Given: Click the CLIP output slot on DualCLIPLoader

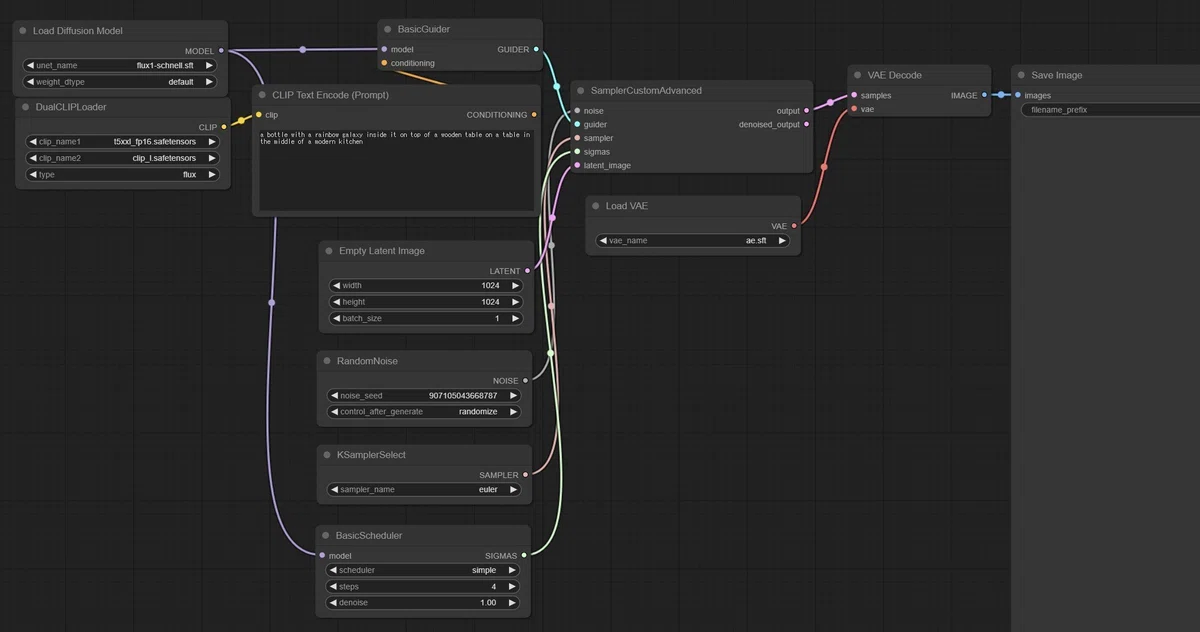Looking at the screenshot, I should 224,127.
